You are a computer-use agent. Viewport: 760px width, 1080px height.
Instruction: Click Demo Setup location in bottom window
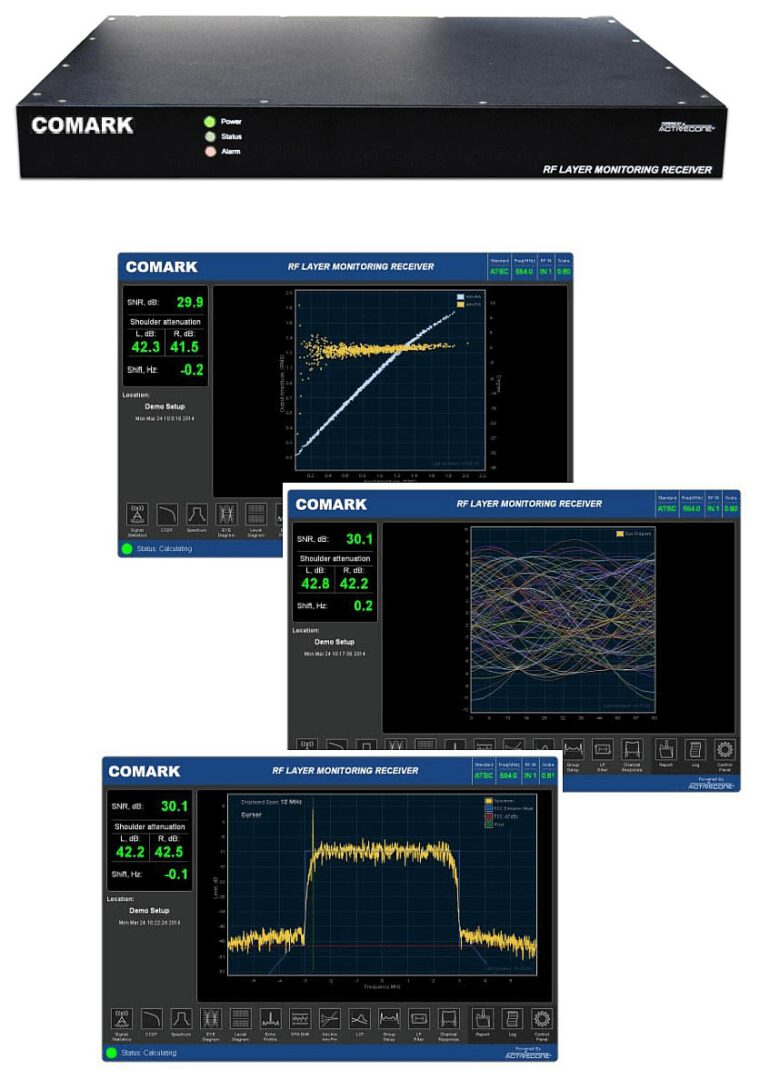149,911
